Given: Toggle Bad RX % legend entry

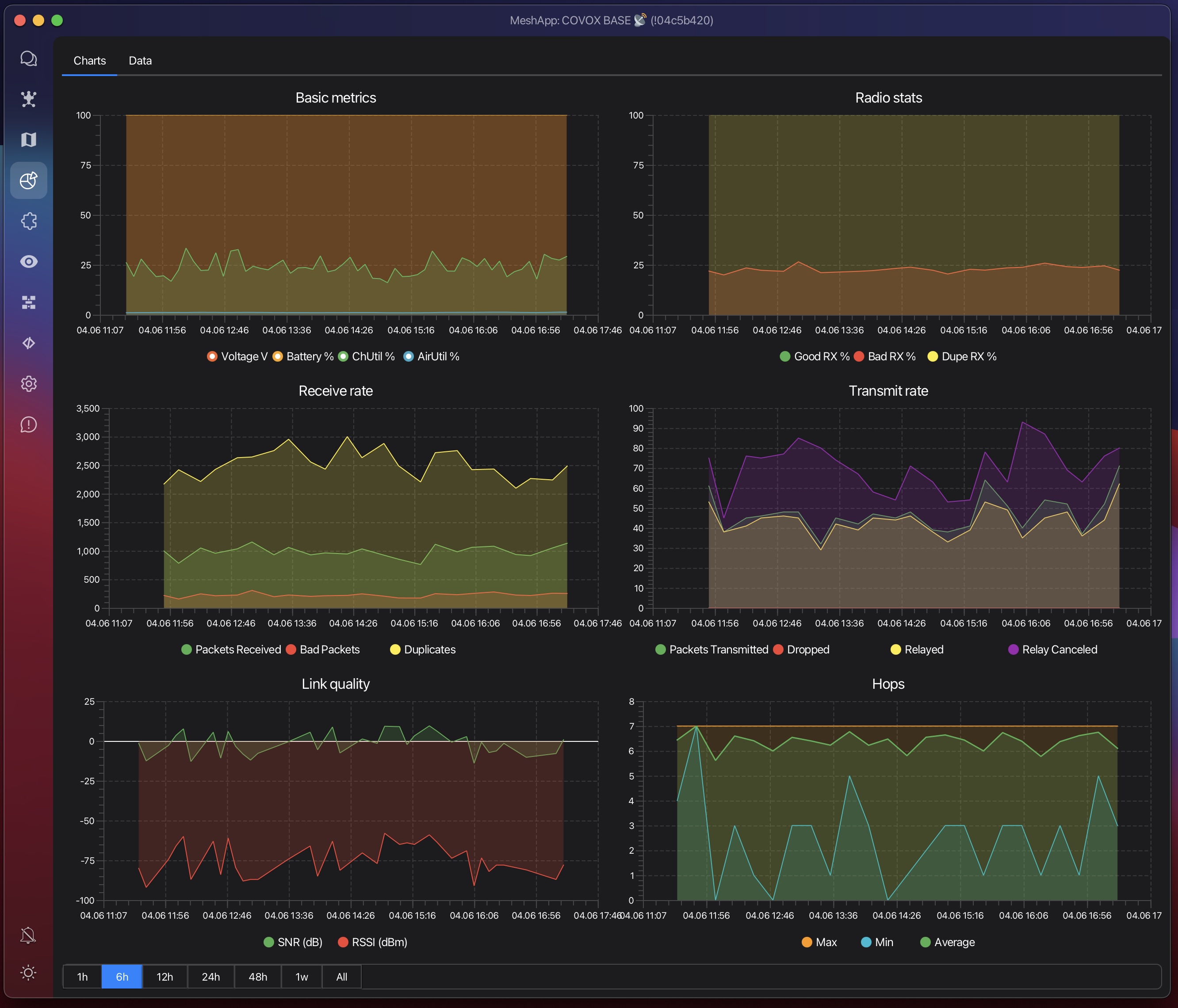Looking at the screenshot, I should pos(885,356).
